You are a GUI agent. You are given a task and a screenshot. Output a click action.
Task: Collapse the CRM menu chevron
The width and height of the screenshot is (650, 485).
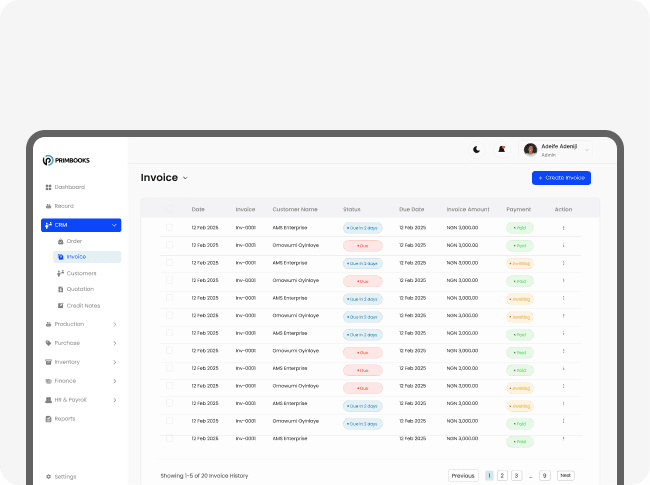(x=114, y=225)
